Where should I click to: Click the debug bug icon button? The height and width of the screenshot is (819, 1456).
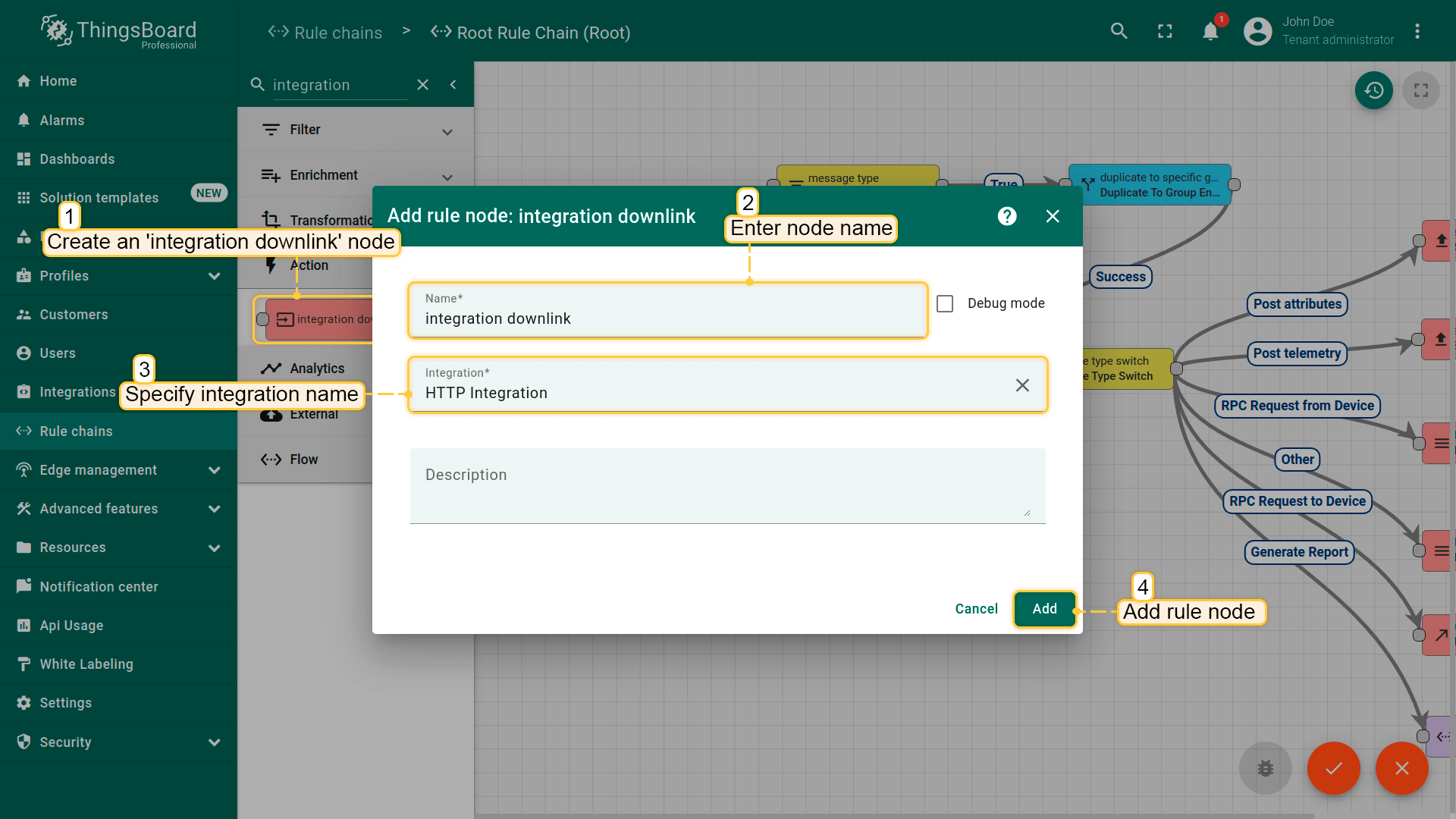point(1265,767)
